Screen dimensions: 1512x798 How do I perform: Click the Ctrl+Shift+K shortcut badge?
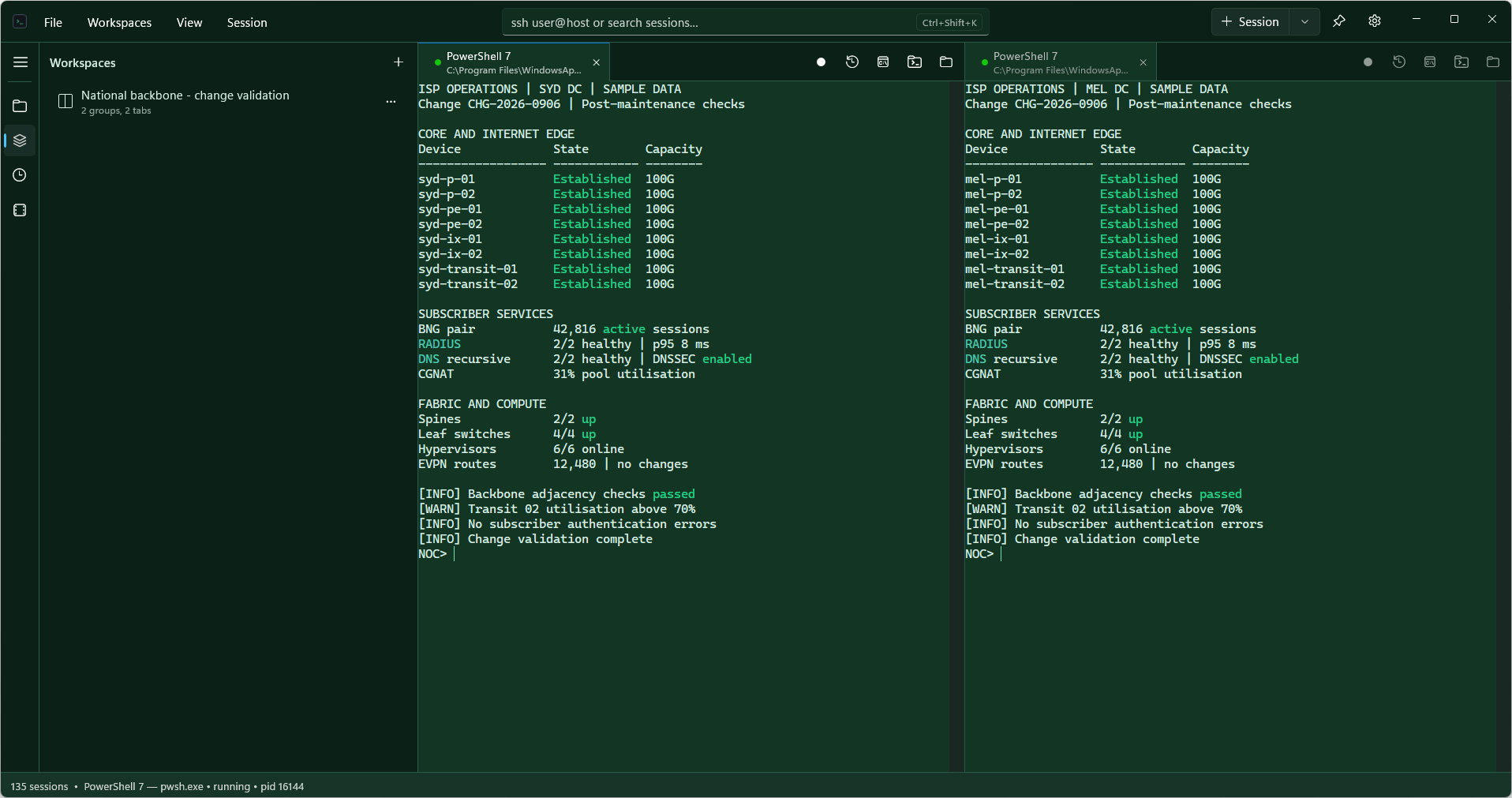(949, 23)
